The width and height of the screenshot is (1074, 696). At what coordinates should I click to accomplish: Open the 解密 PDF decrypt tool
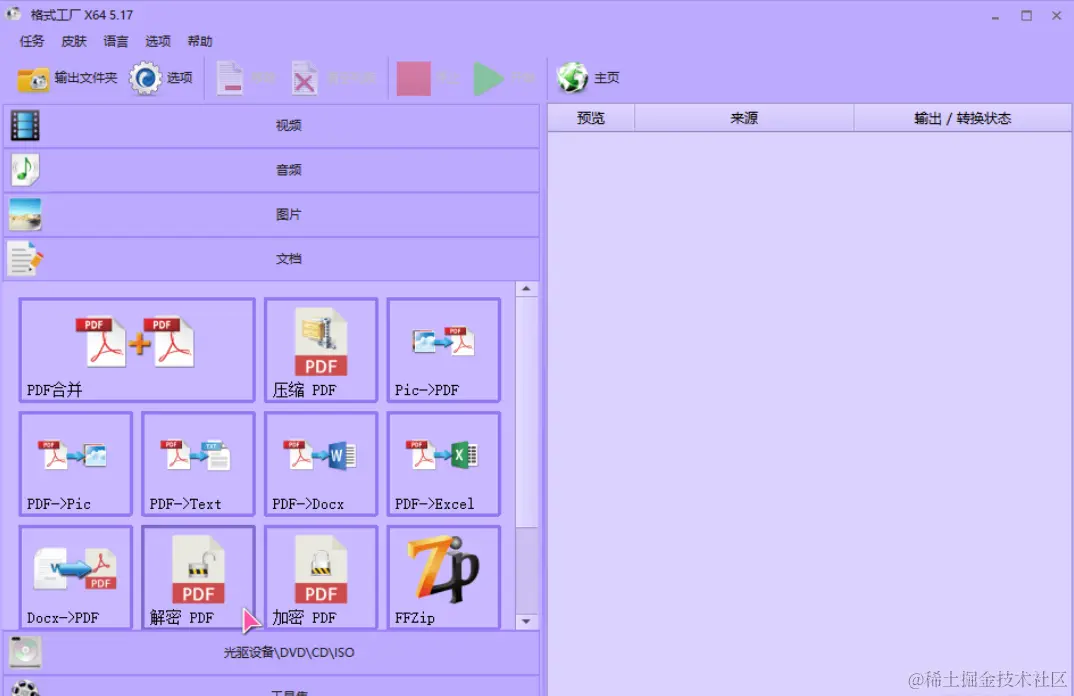coord(198,577)
